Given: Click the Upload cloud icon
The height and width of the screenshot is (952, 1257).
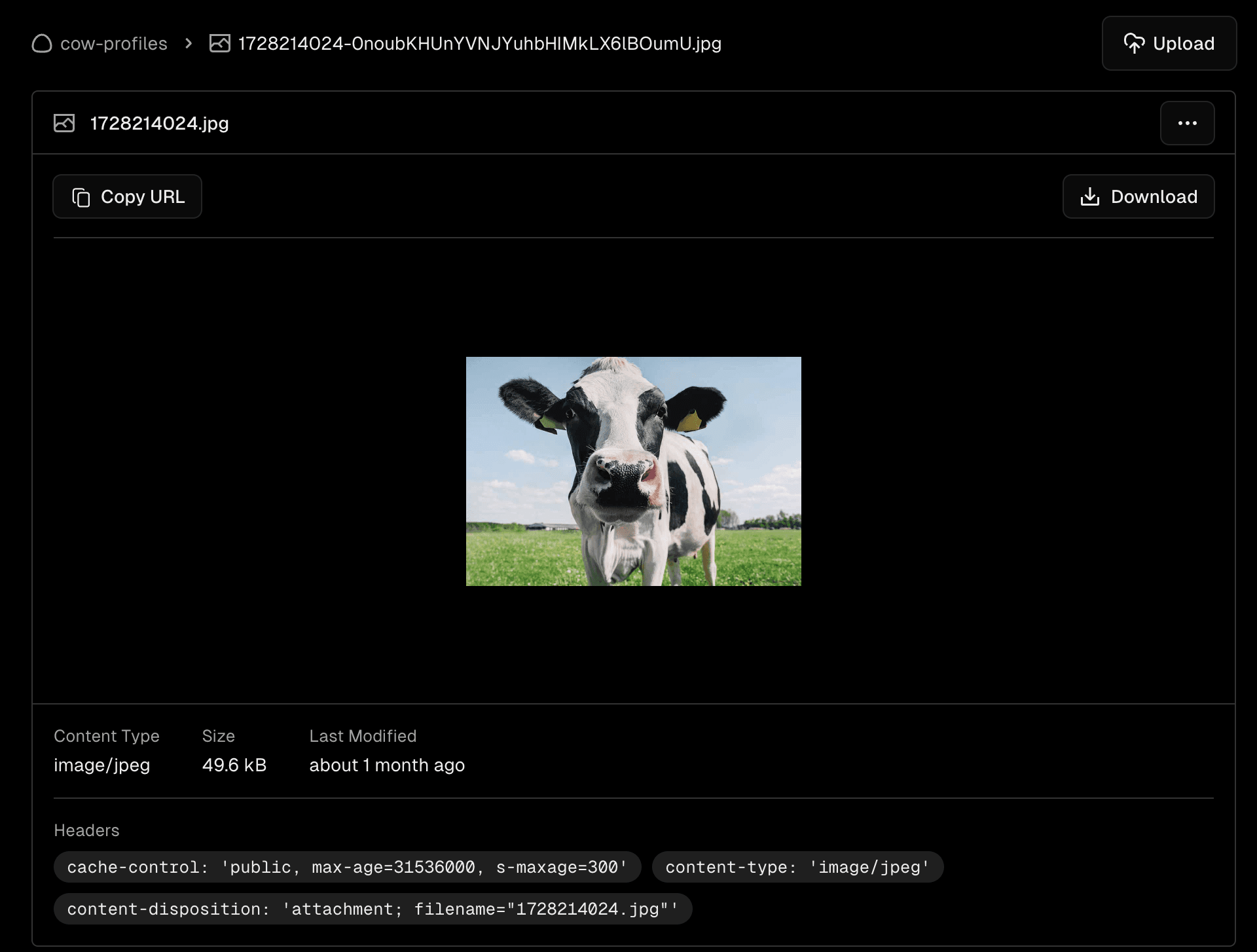Looking at the screenshot, I should [1134, 44].
